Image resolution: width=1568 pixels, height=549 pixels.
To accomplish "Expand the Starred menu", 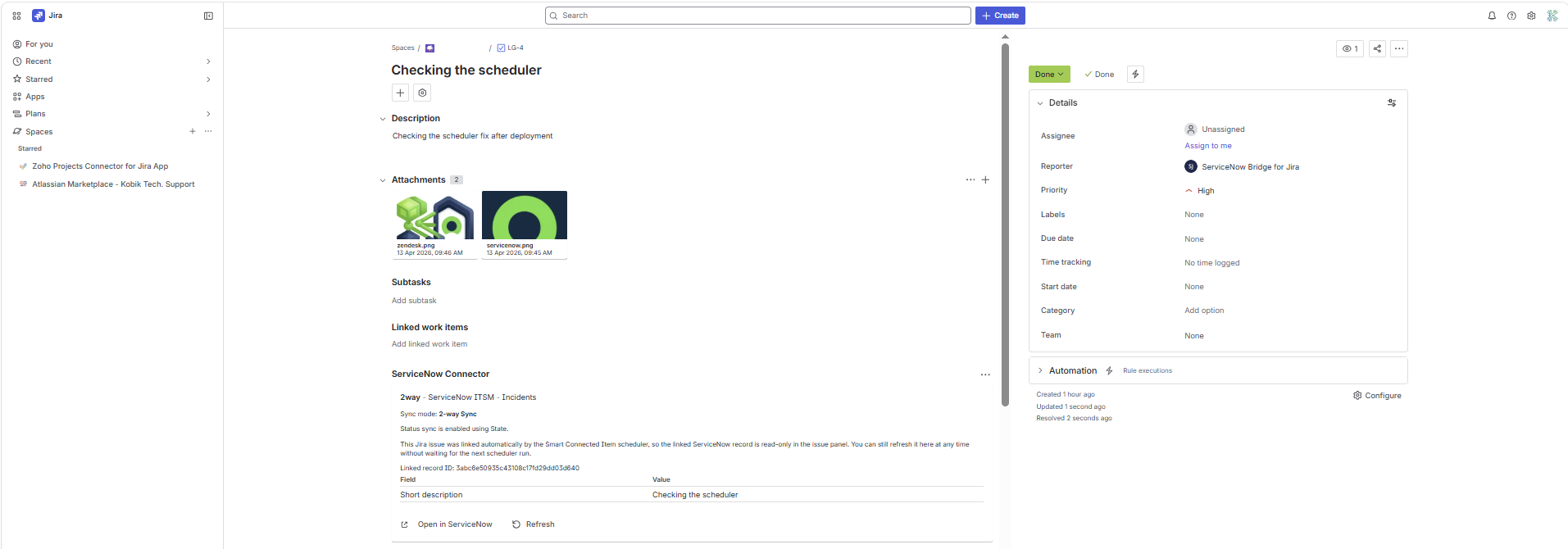I will tap(208, 79).
